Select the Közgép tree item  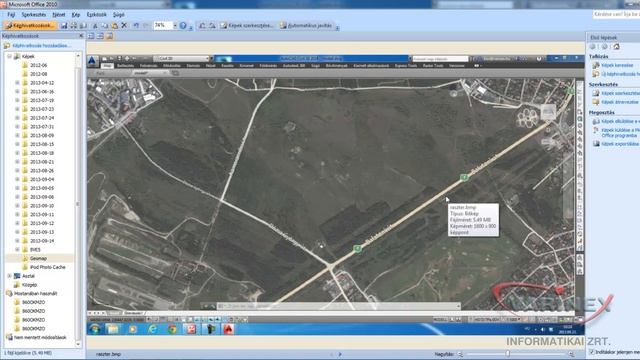click(29, 285)
